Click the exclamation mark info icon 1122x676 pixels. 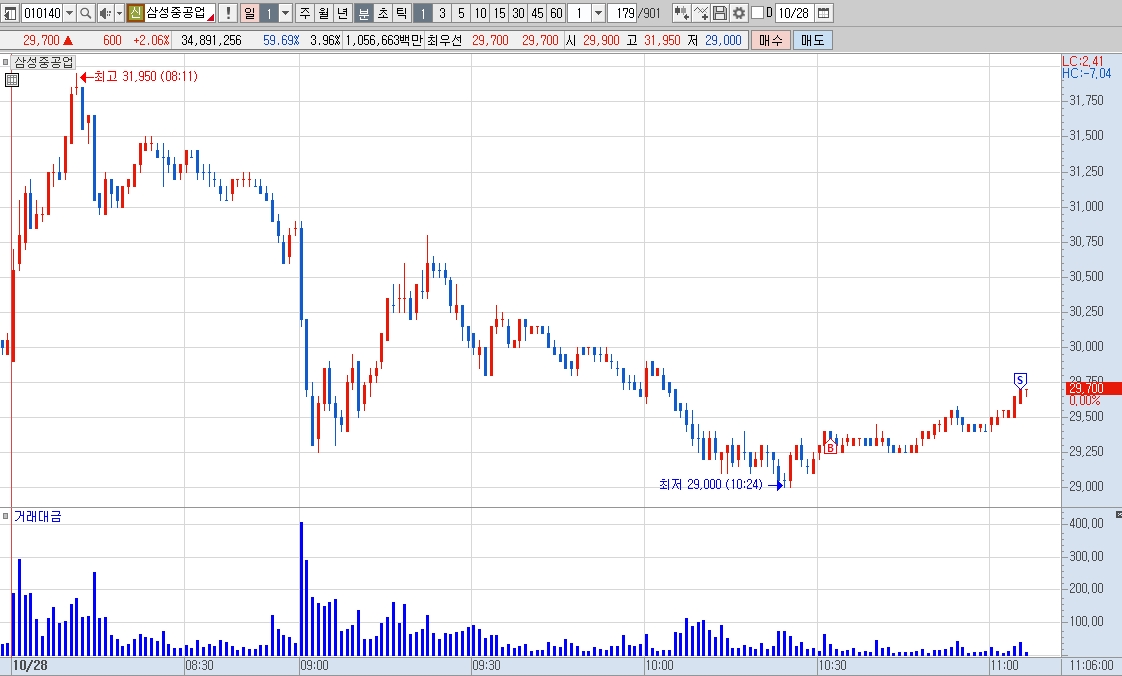(228, 13)
